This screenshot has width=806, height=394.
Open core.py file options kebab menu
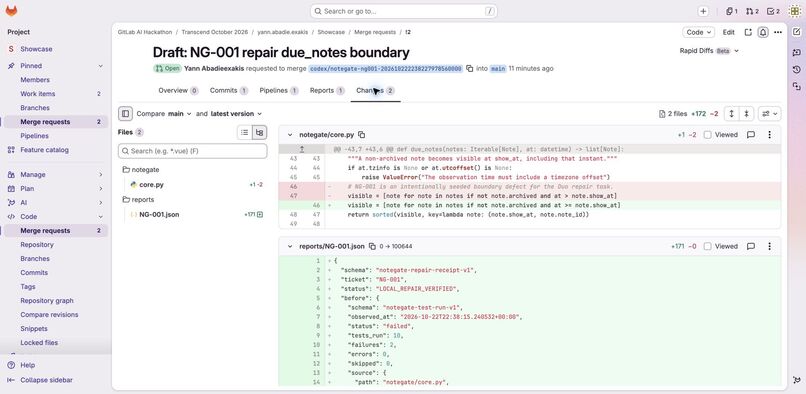[x=769, y=135]
